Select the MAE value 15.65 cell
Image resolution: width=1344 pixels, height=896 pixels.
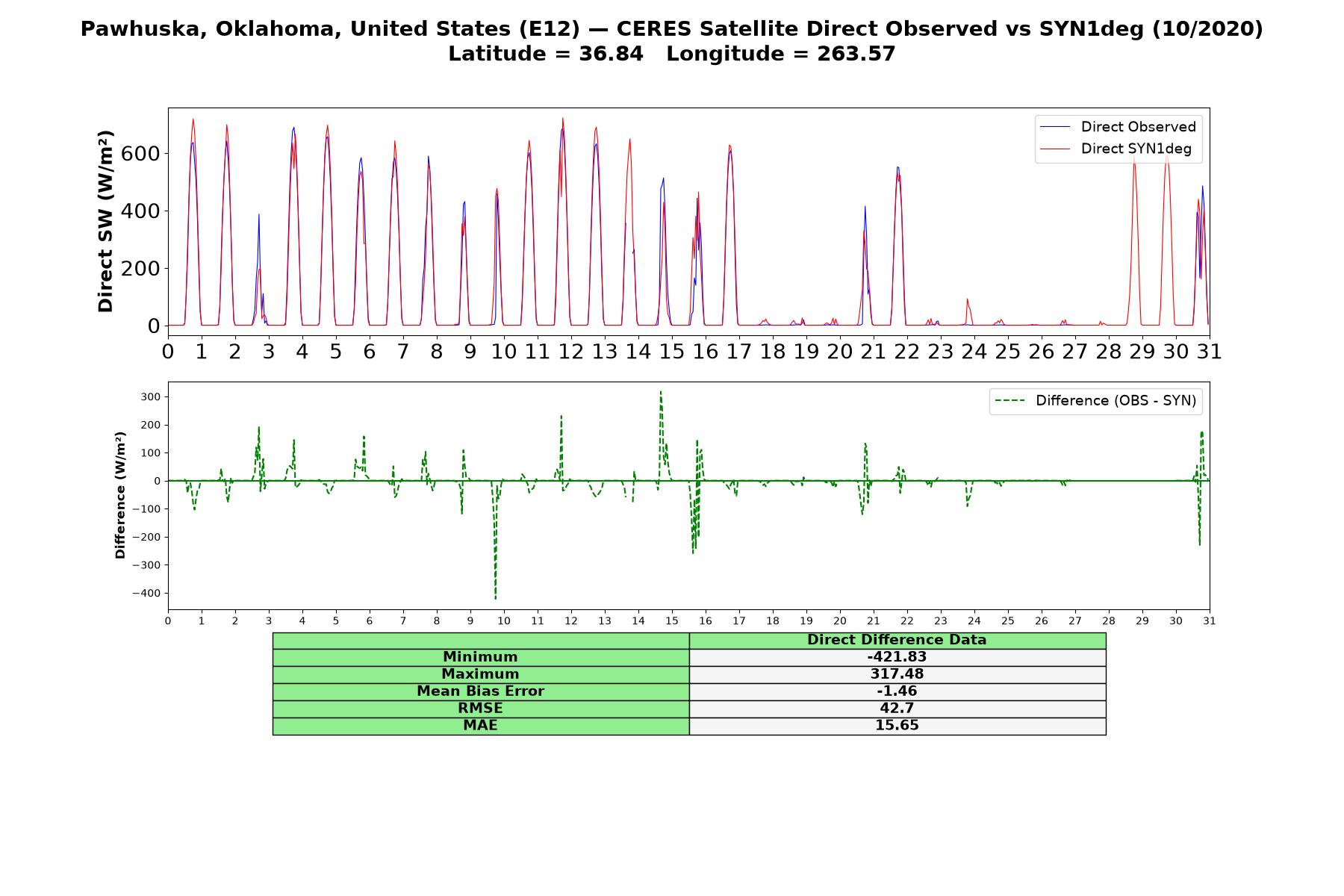click(897, 726)
